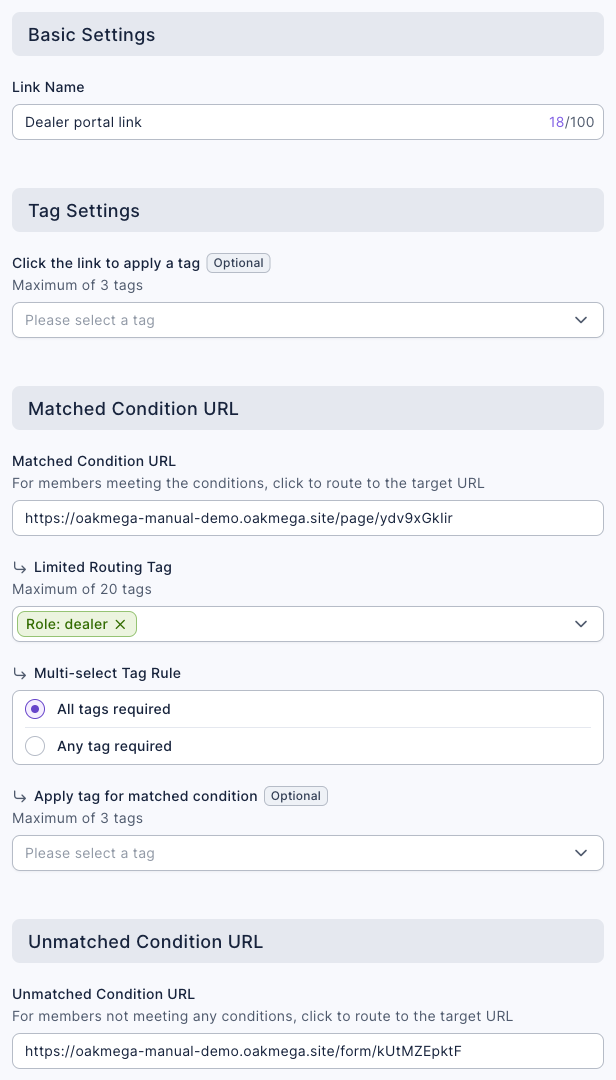Remove the Role: dealer tag
This screenshot has width=616, height=1080.
click(120, 624)
